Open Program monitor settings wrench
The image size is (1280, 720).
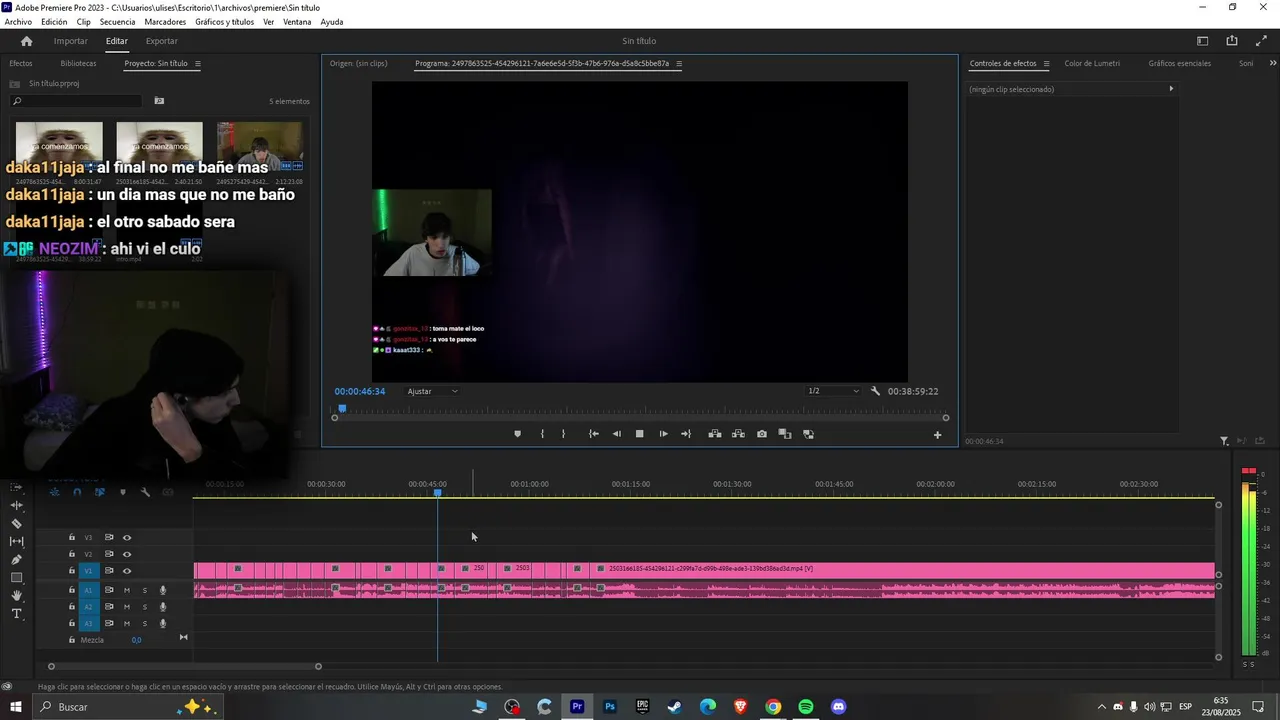pyautogui.click(x=875, y=391)
